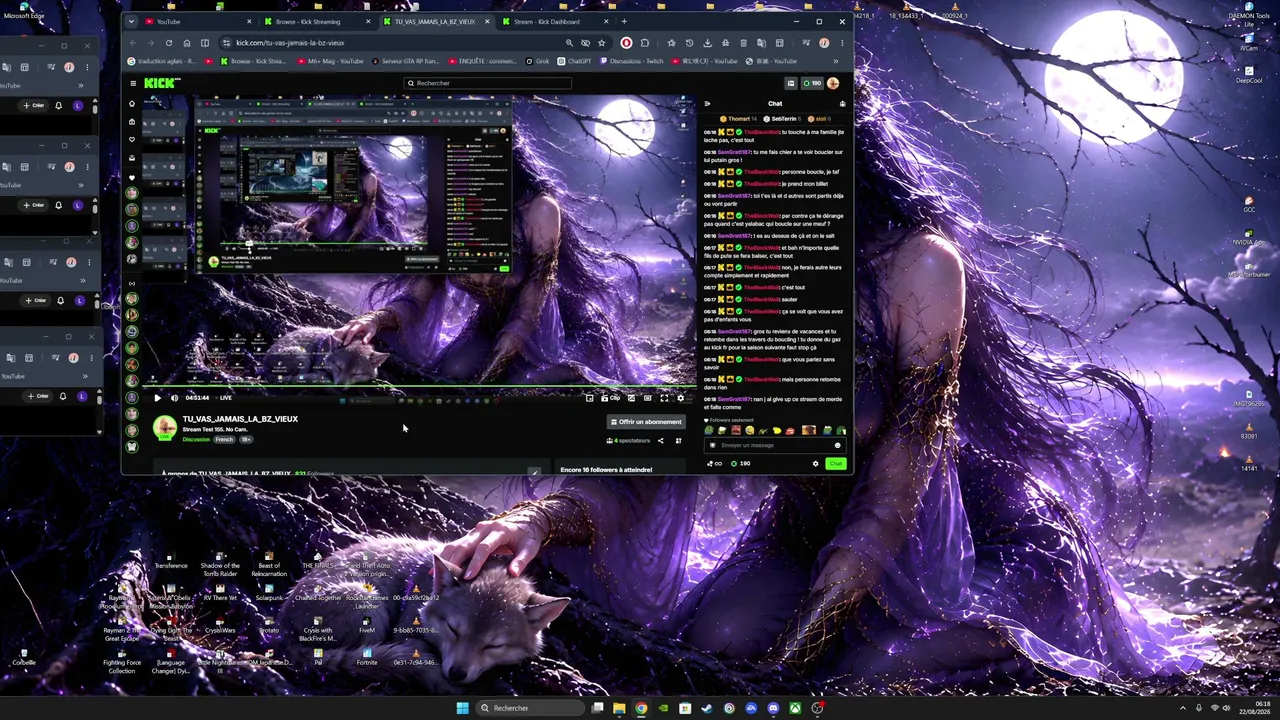
Task: Go back in browser history
Action: (x=134, y=43)
